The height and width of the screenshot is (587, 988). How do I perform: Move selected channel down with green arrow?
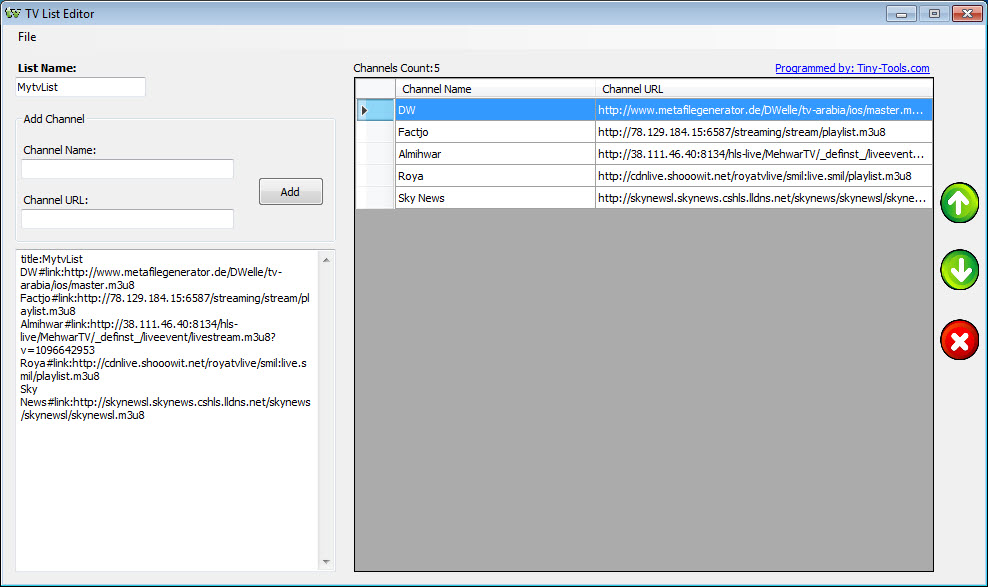[959, 270]
